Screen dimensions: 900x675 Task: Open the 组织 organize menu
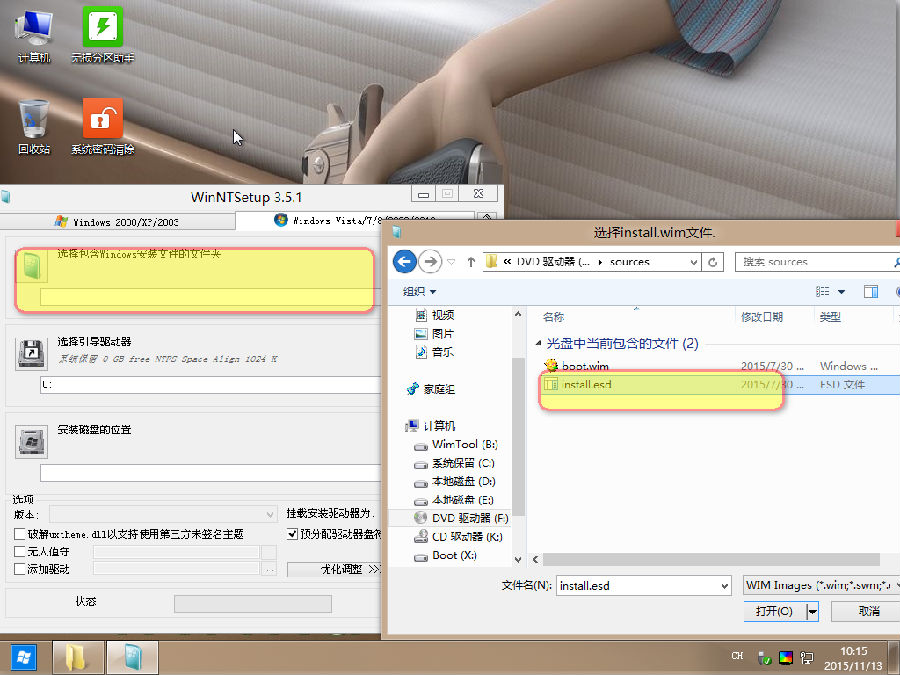(x=419, y=292)
